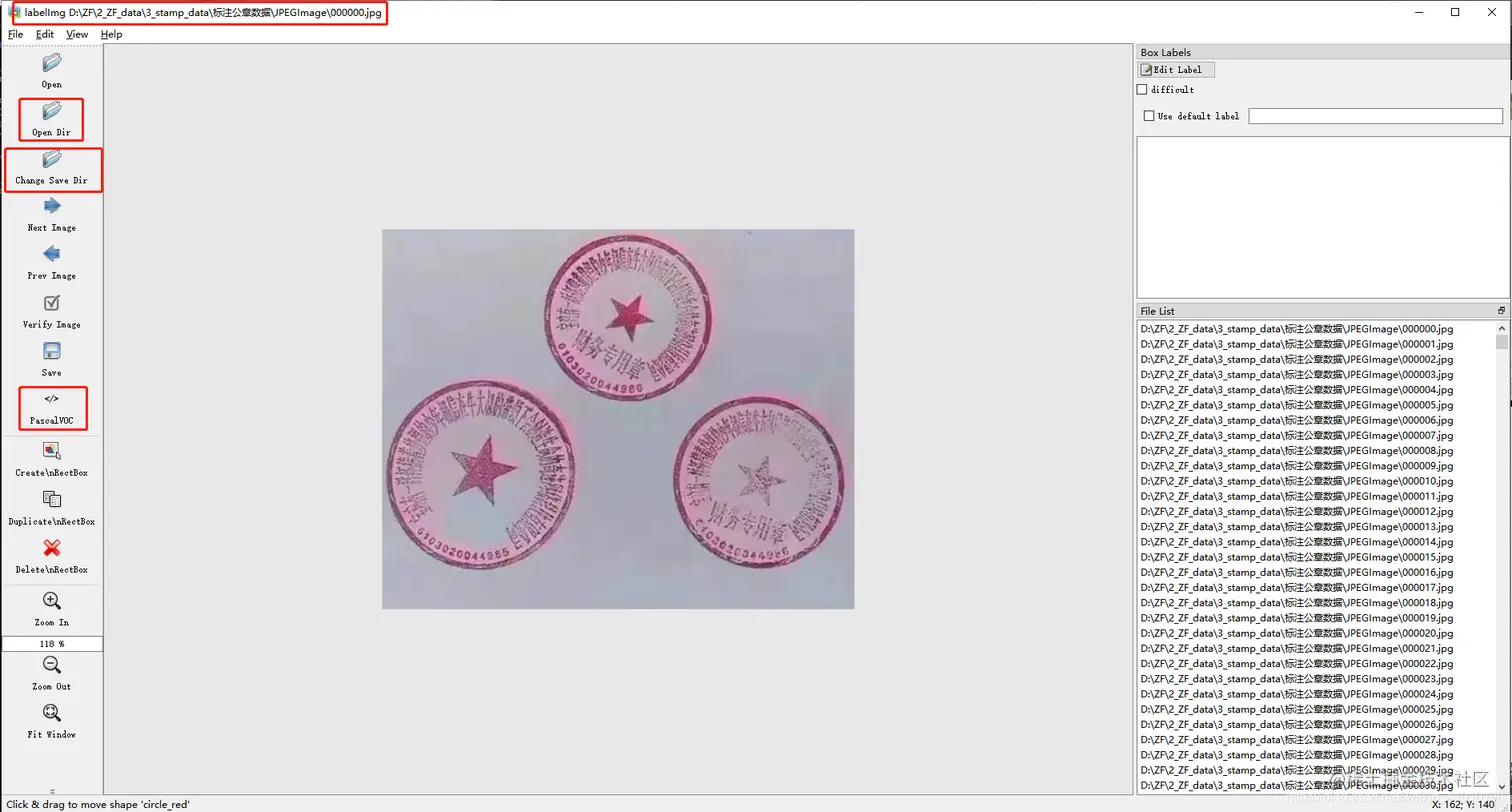Screen dimensions: 1512x812
Task: Select file 000018.jpg in File List
Action: [x=1297, y=603]
